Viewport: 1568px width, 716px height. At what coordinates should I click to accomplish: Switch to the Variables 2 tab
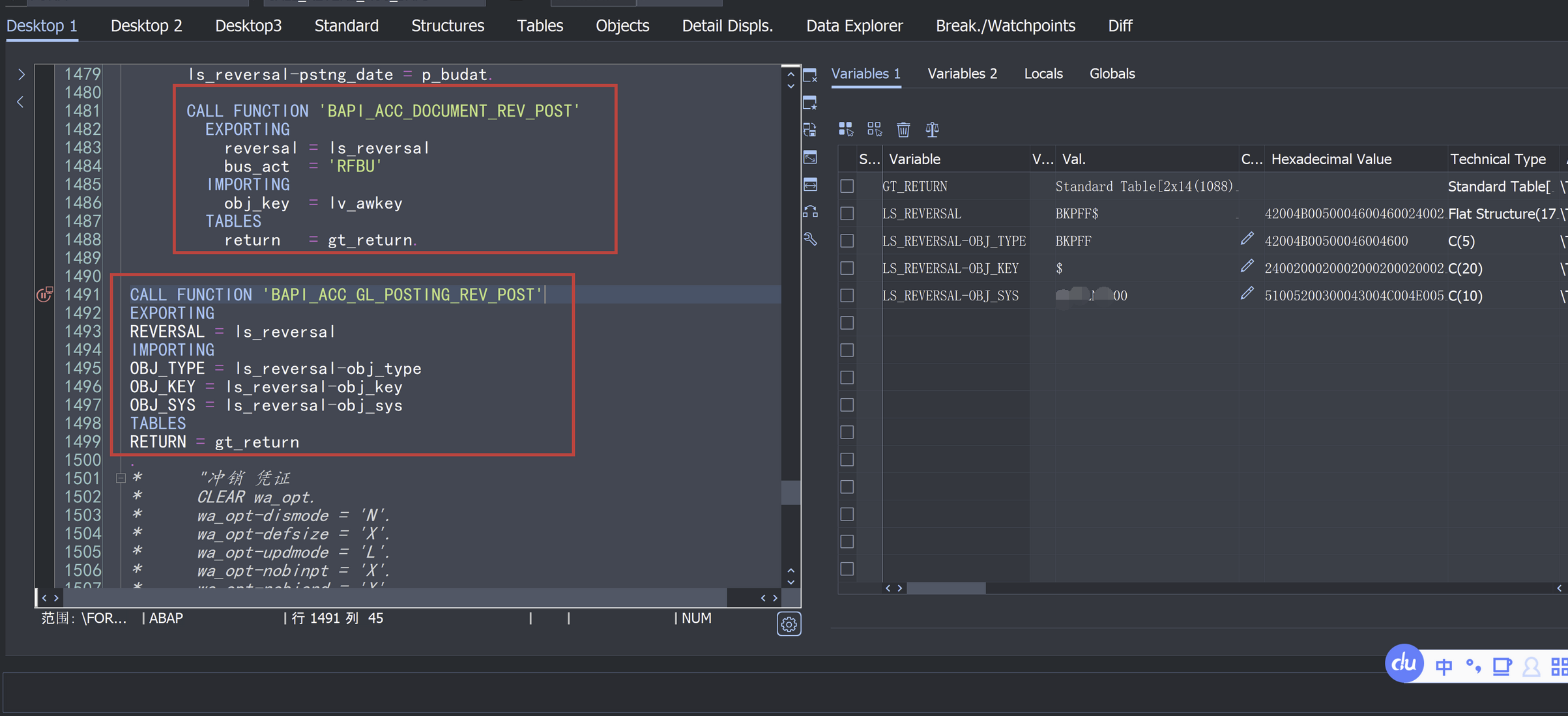pos(962,74)
